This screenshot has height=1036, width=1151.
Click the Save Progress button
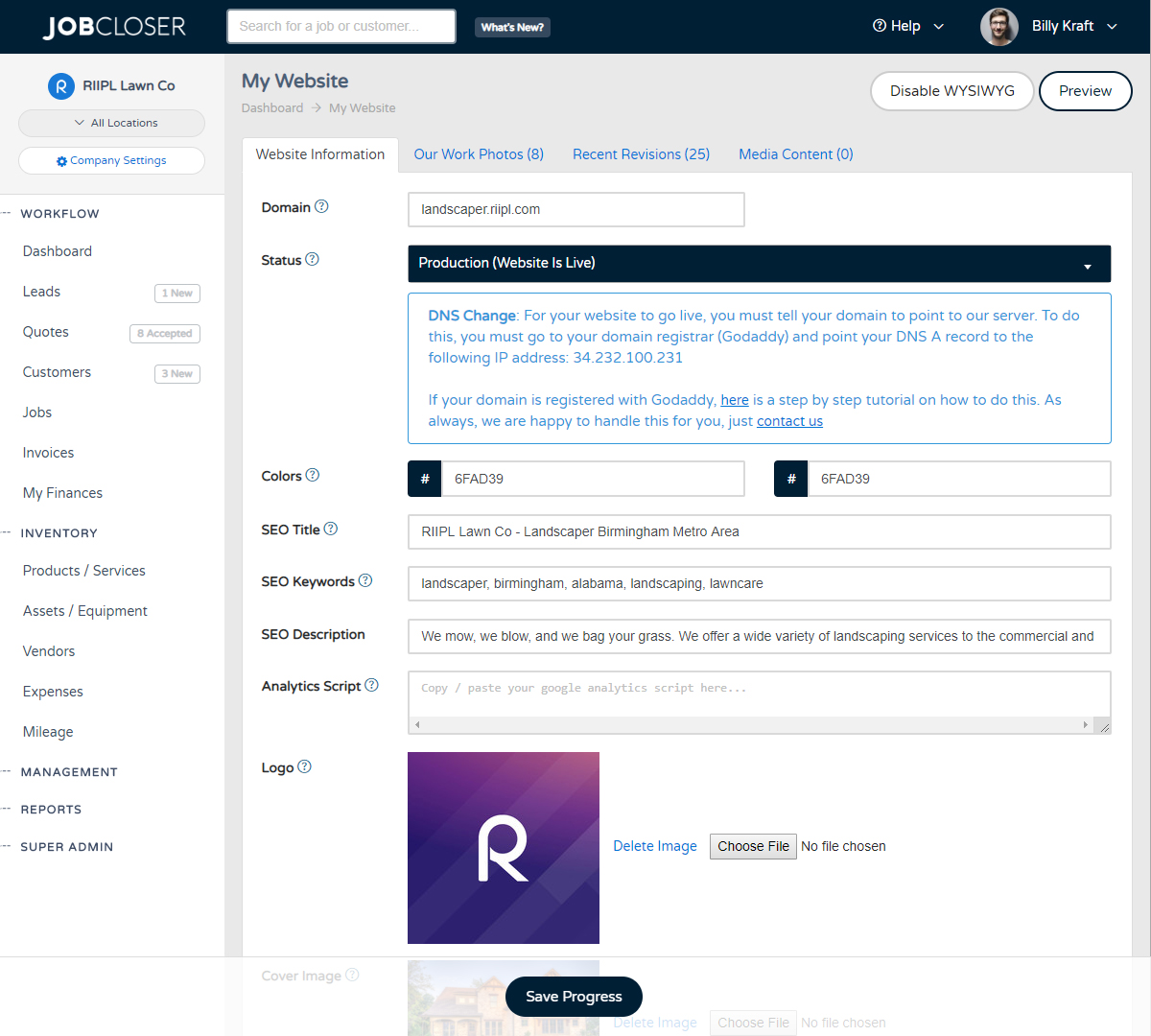[x=574, y=996]
